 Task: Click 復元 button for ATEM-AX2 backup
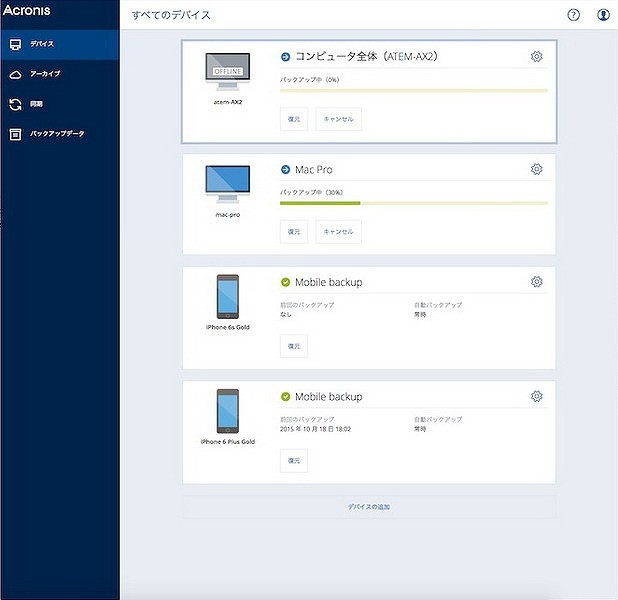tap(294, 119)
